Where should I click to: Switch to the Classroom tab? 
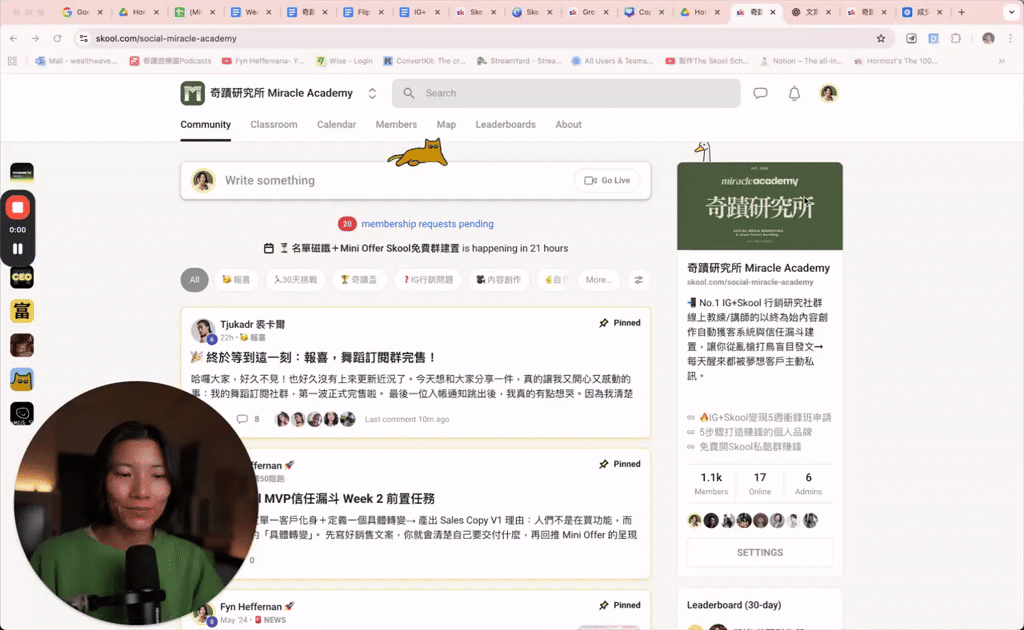tap(274, 124)
